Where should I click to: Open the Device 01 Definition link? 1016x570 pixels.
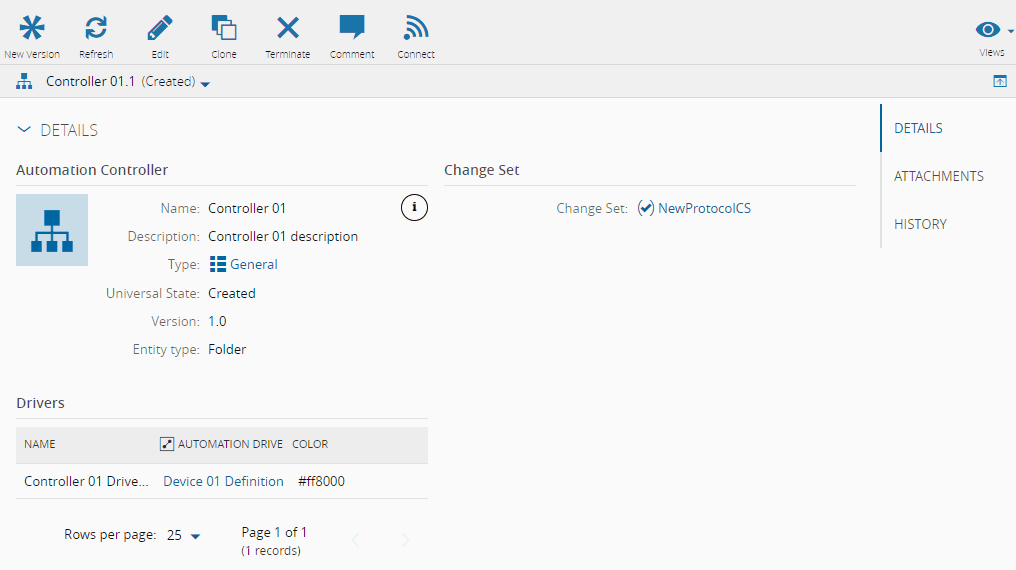(223, 481)
